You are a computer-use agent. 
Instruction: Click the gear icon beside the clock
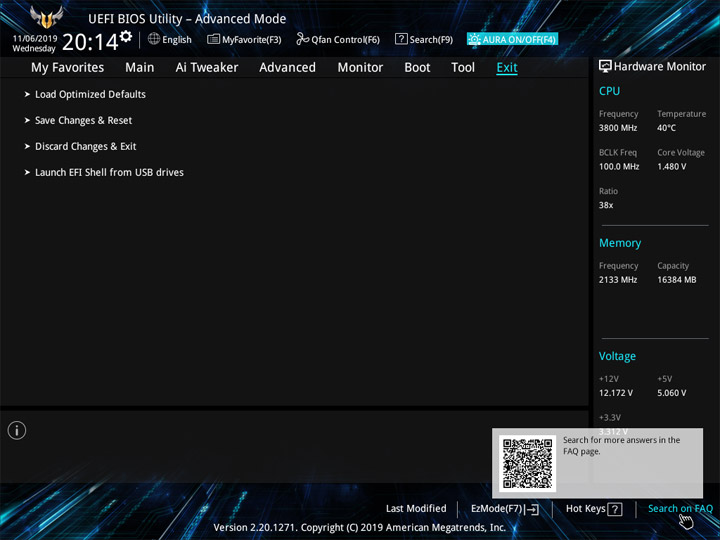126,36
